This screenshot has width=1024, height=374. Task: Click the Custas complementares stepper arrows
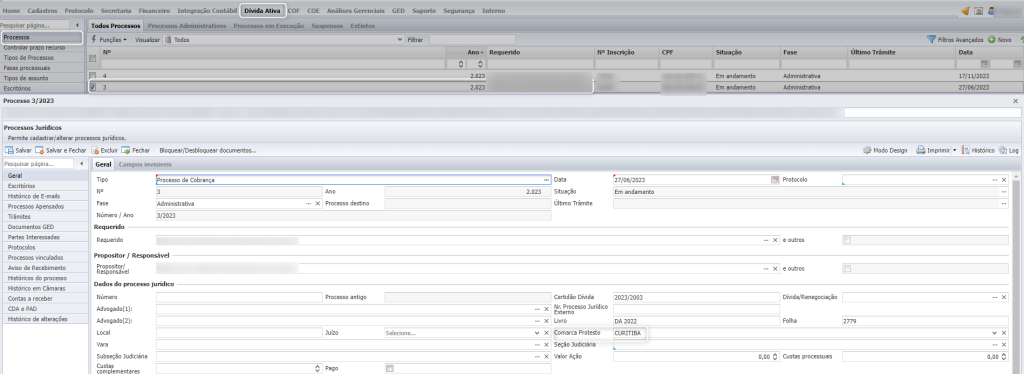pos(317,369)
